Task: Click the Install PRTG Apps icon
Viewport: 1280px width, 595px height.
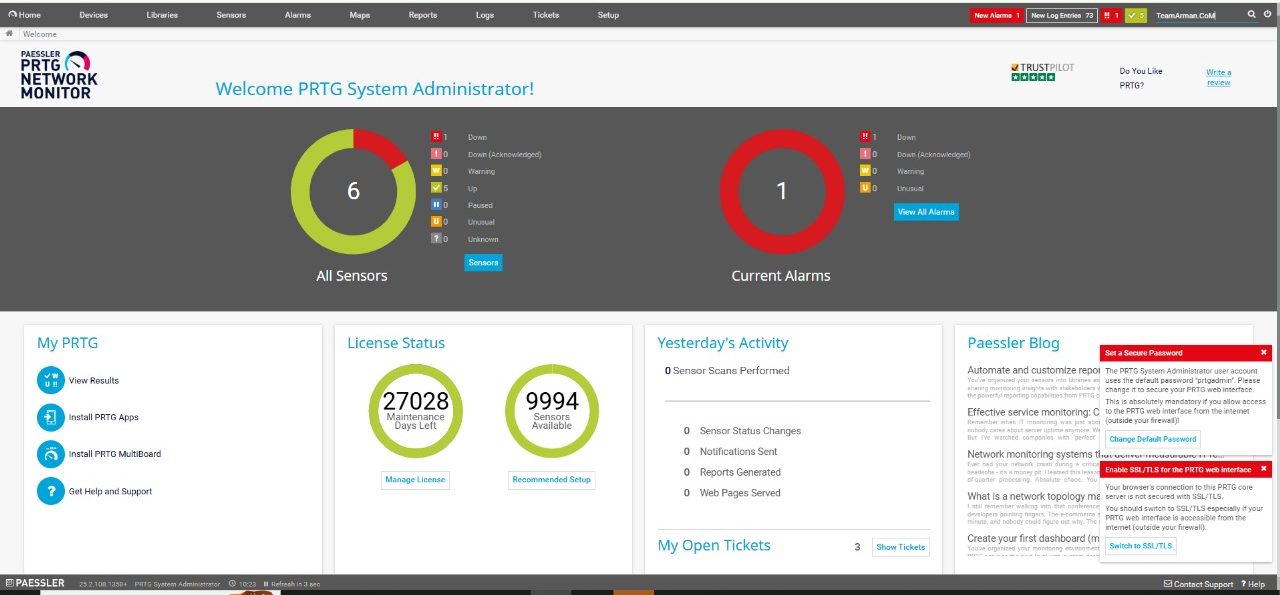Action: [50, 417]
